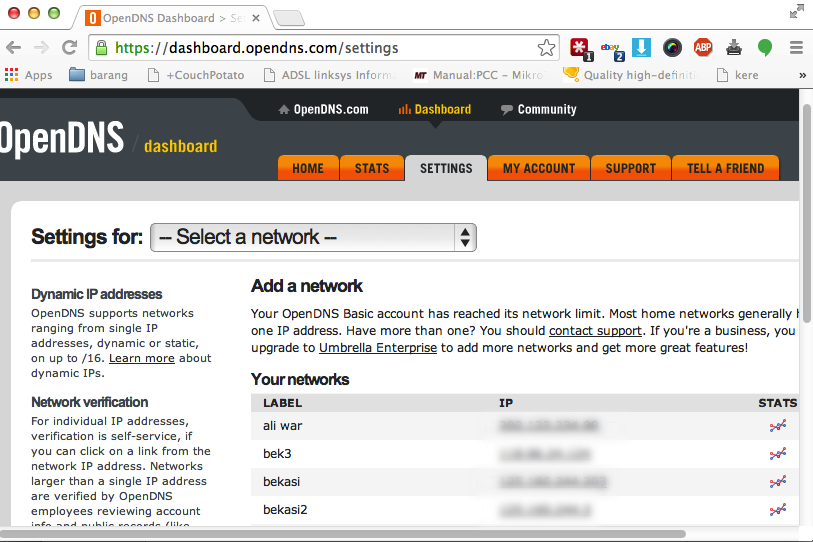Open Learn more about dynamic IPs
This screenshot has width=813, height=542.
pyautogui.click(x=141, y=358)
